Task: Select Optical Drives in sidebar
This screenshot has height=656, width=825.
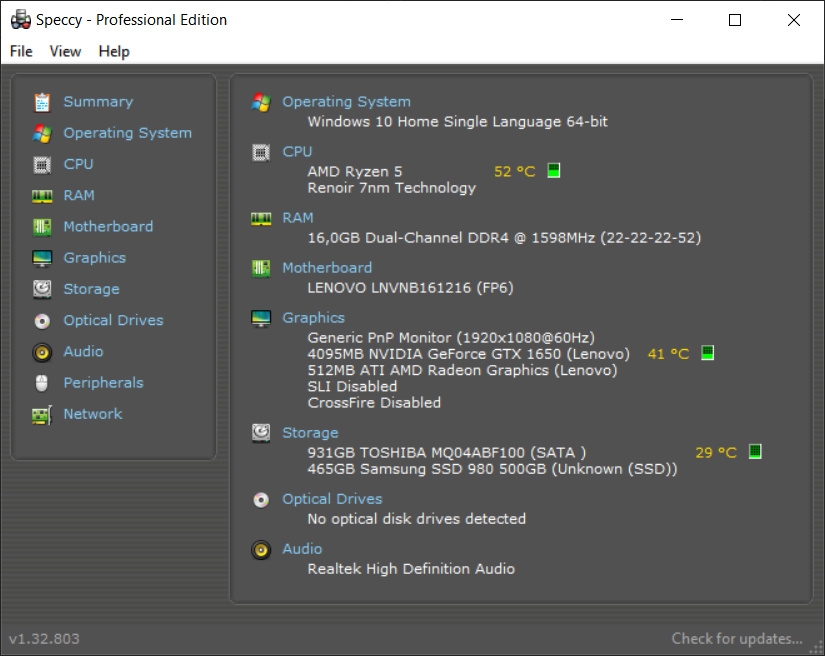Action: [x=113, y=320]
